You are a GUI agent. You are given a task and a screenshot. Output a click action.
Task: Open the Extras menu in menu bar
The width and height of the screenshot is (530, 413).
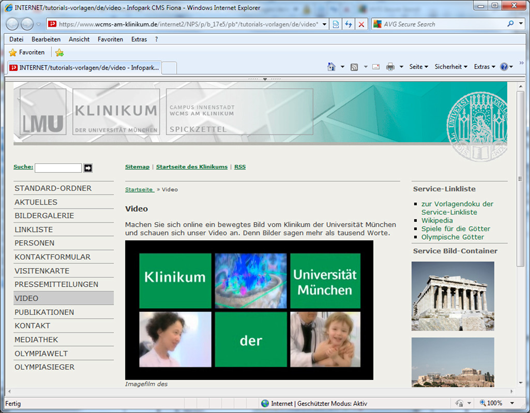click(x=139, y=39)
